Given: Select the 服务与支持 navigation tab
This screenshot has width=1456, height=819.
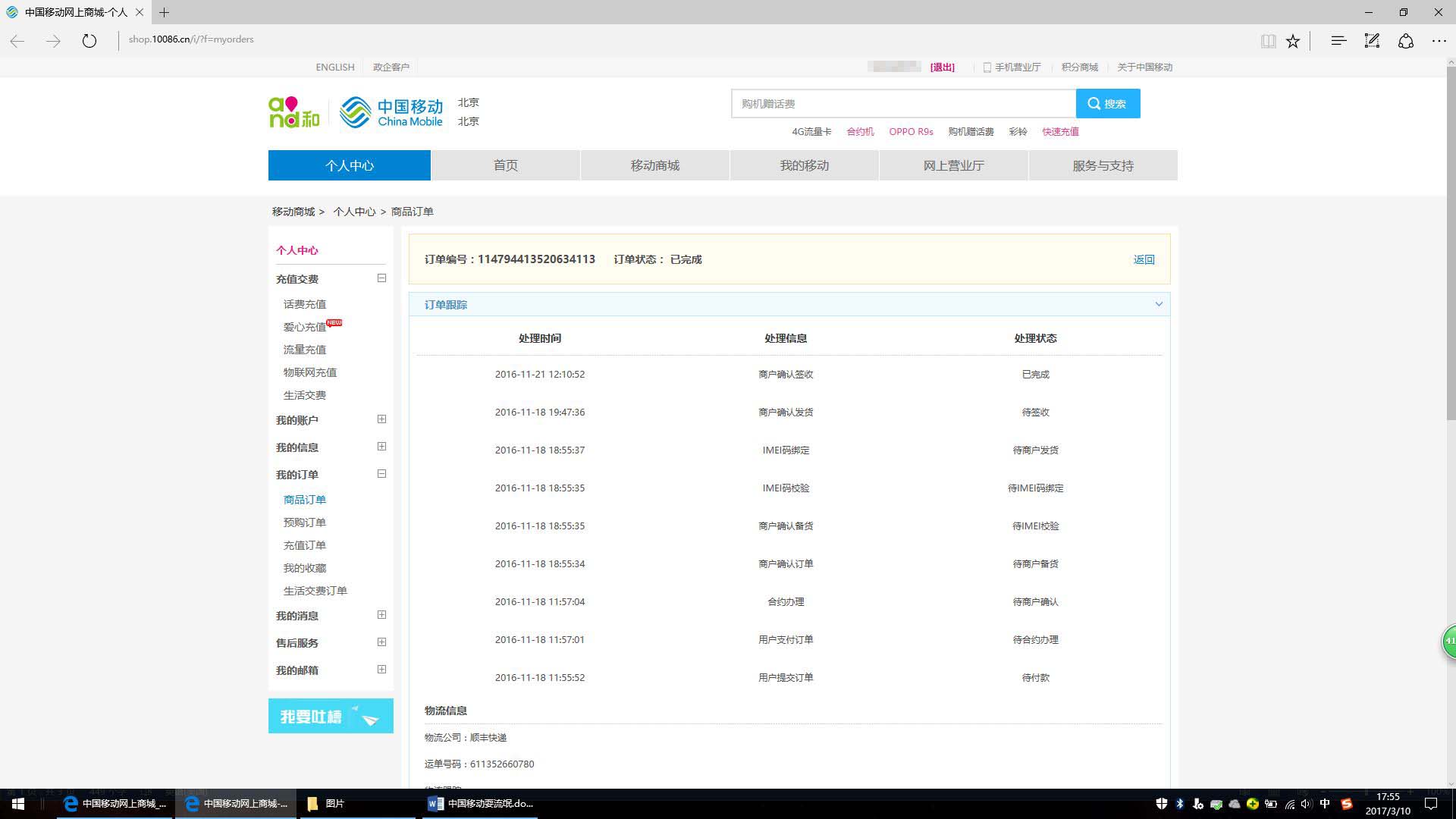Looking at the screenshot, I should point(1103,165).
